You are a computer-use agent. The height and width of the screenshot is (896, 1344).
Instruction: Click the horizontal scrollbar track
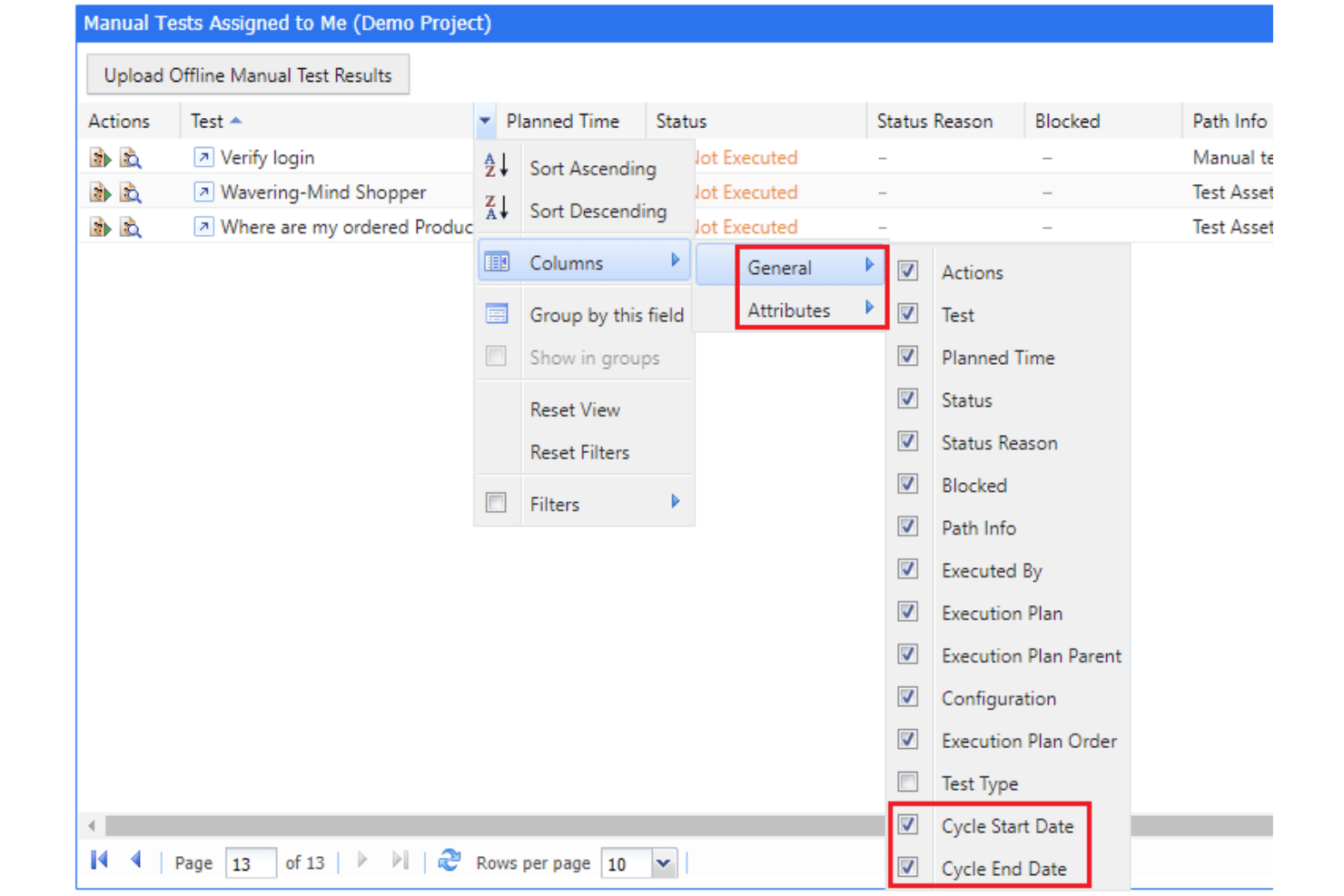click(495, 825)
